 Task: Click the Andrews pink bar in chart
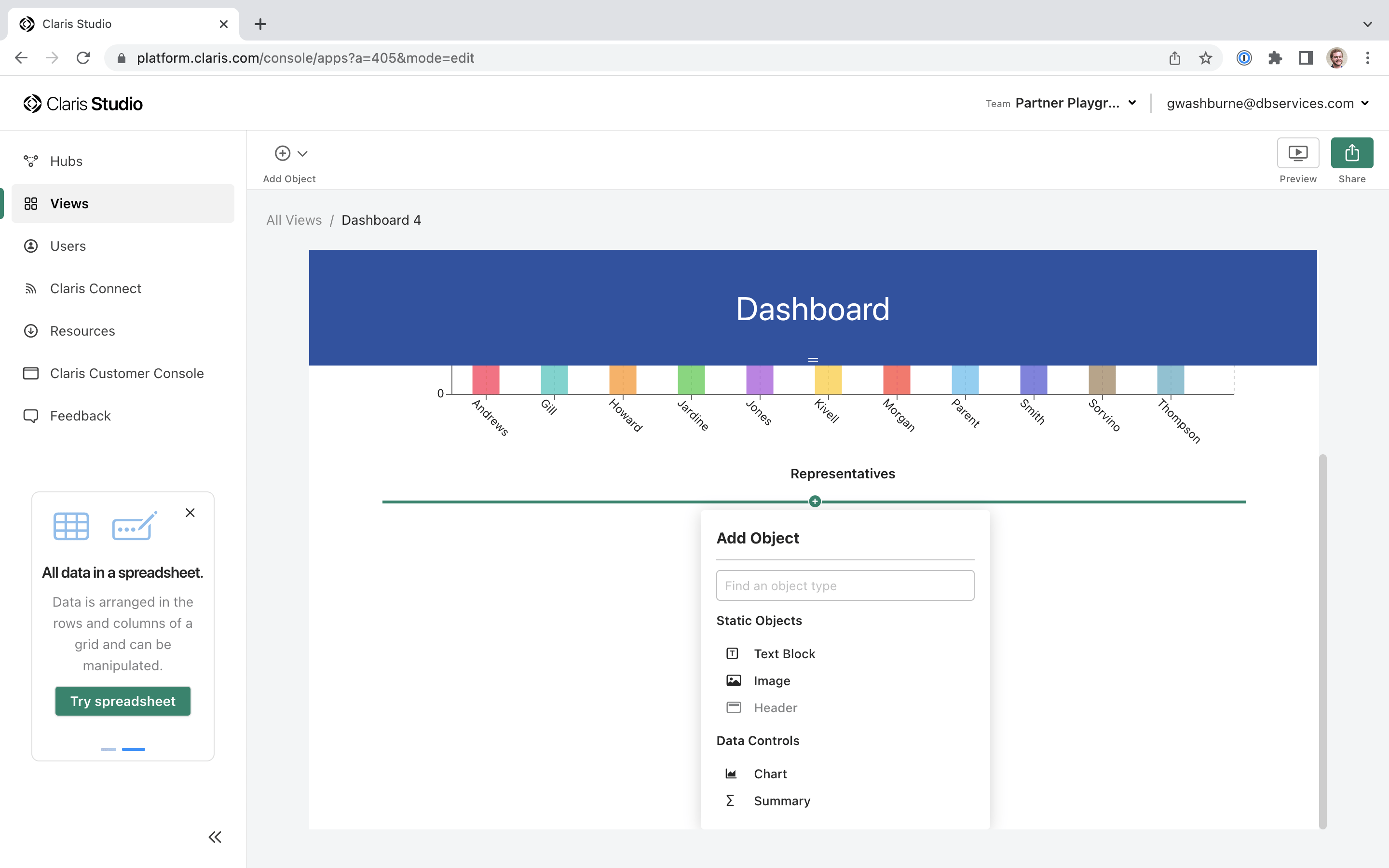[486, 380]
